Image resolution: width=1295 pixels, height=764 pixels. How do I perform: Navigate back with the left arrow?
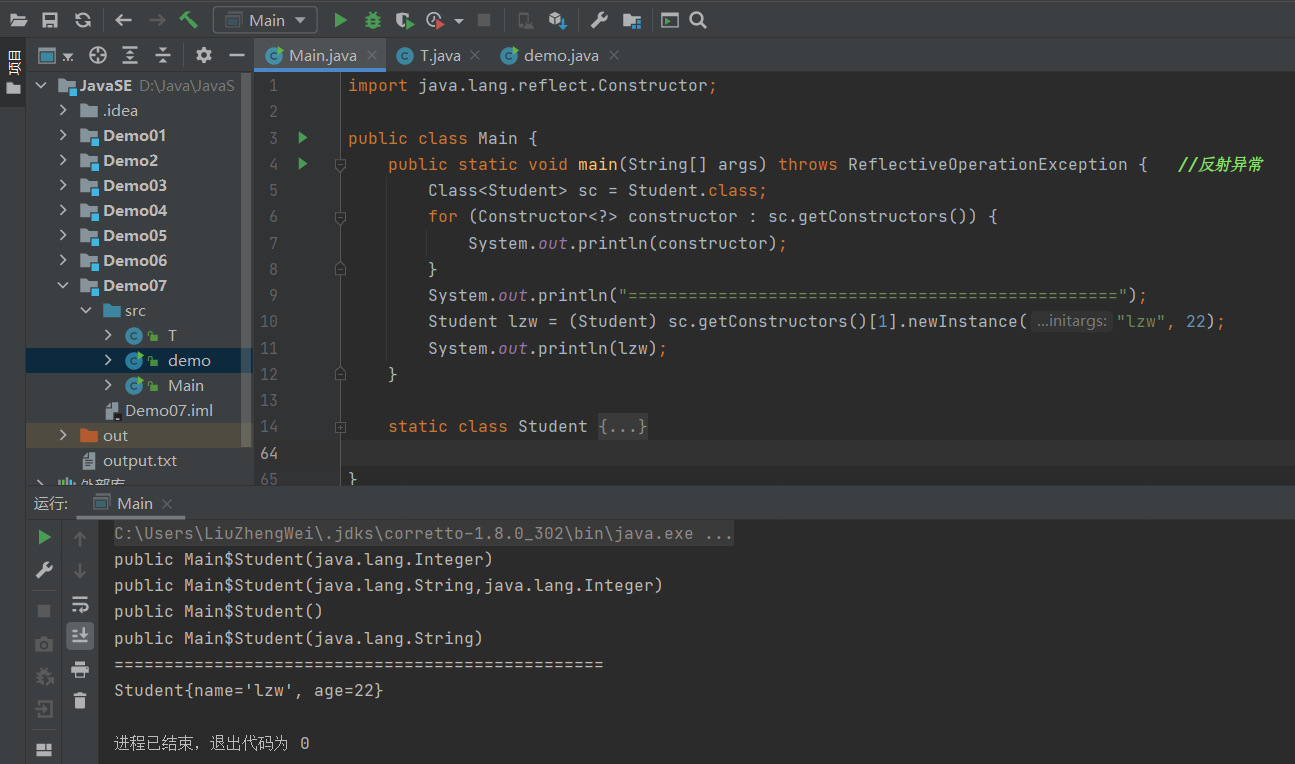(x=123, y=20)
